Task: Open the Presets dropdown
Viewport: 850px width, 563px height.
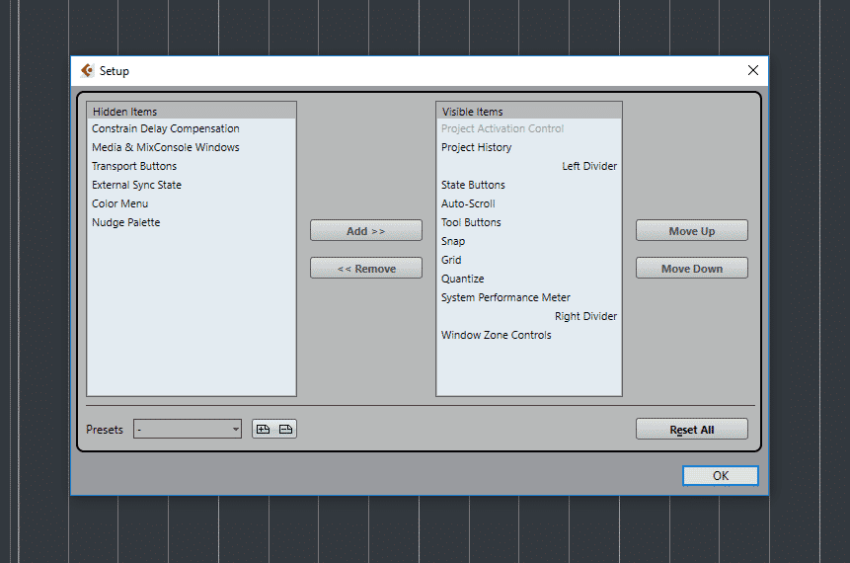Action: [188, 429]
